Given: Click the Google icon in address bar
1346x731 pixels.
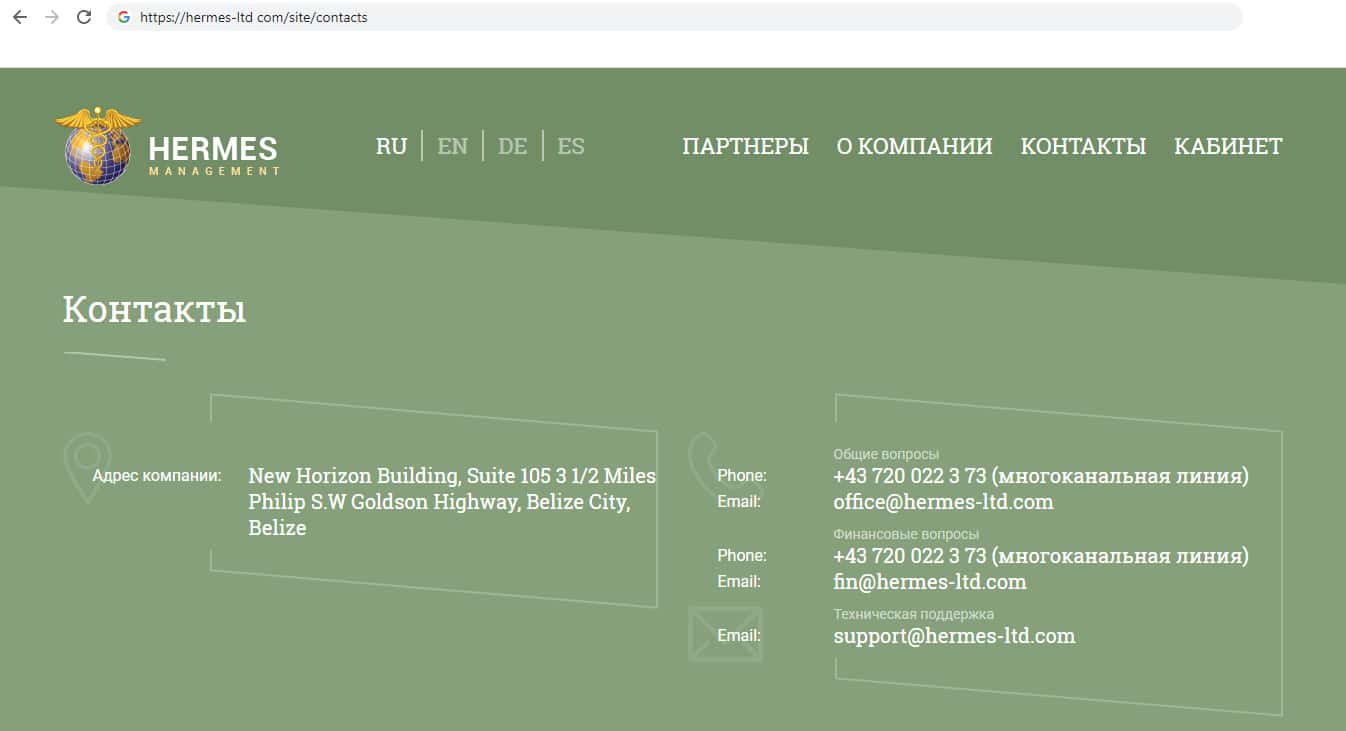Looking at the screenshot, I should point(124,17).
